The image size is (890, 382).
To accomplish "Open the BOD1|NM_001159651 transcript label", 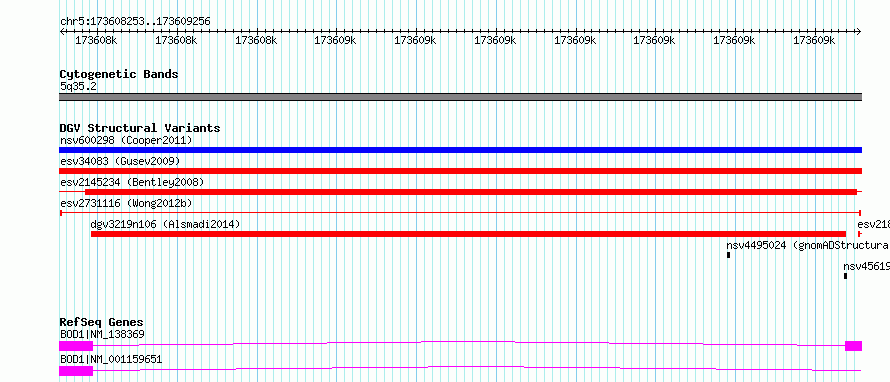I will (111, 359).
